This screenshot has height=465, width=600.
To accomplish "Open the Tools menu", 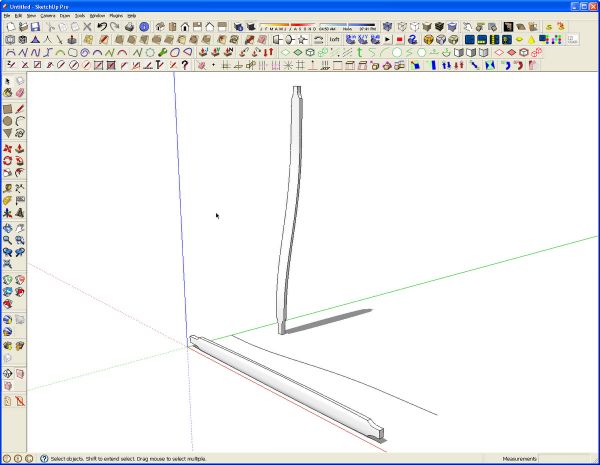I will [x=80, y=16].
